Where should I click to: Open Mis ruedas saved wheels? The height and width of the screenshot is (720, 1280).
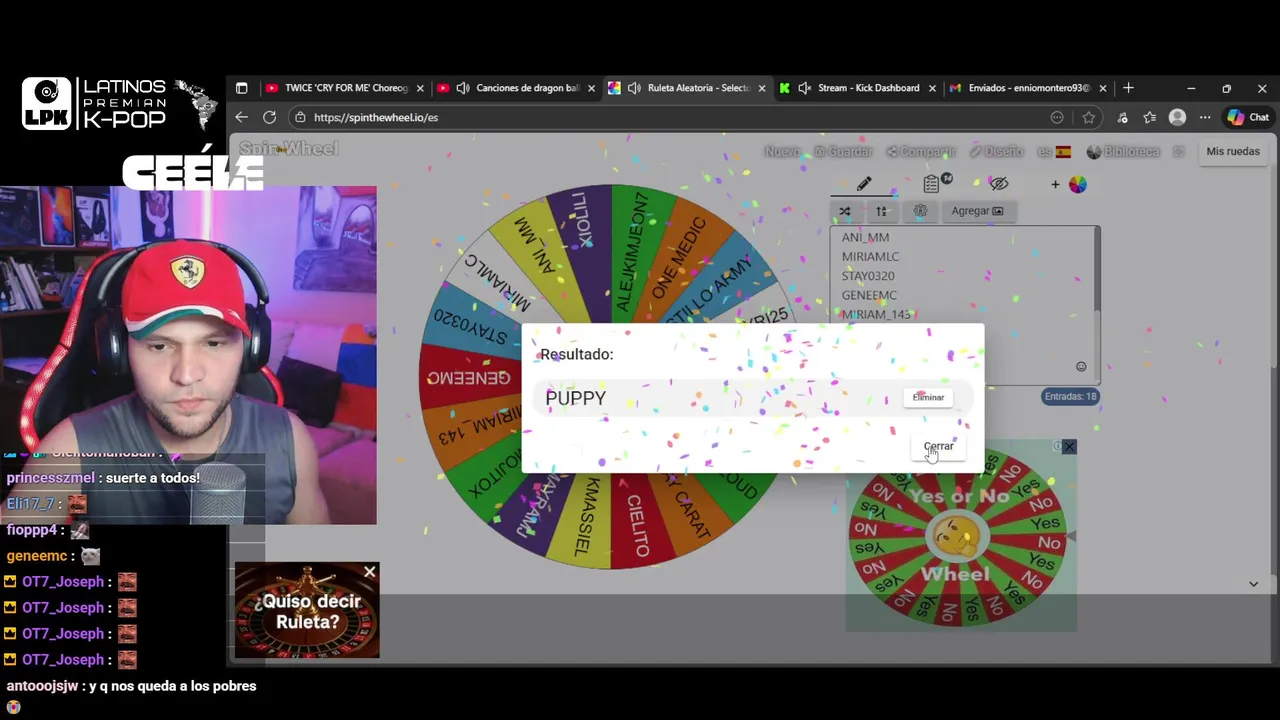tap(1233, 151)
